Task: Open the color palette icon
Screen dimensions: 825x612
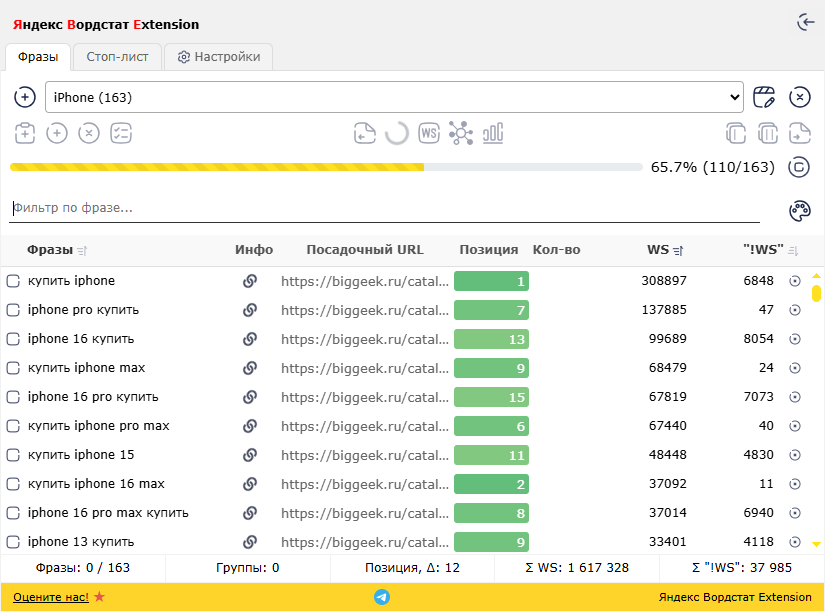Action: click(800, 211)
